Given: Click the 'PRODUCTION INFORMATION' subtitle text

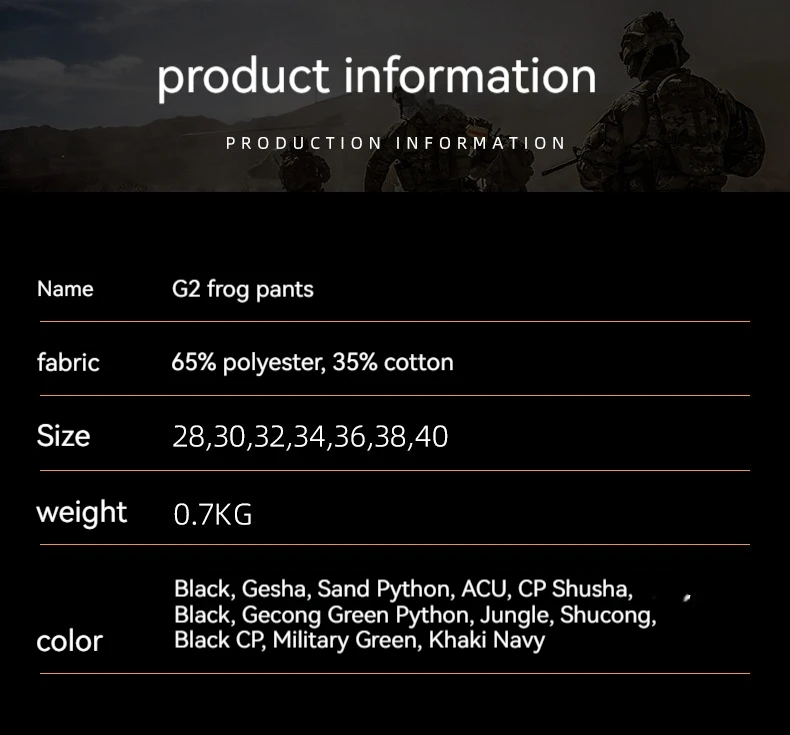Looking at the screenshot, I should pos(396,143).
